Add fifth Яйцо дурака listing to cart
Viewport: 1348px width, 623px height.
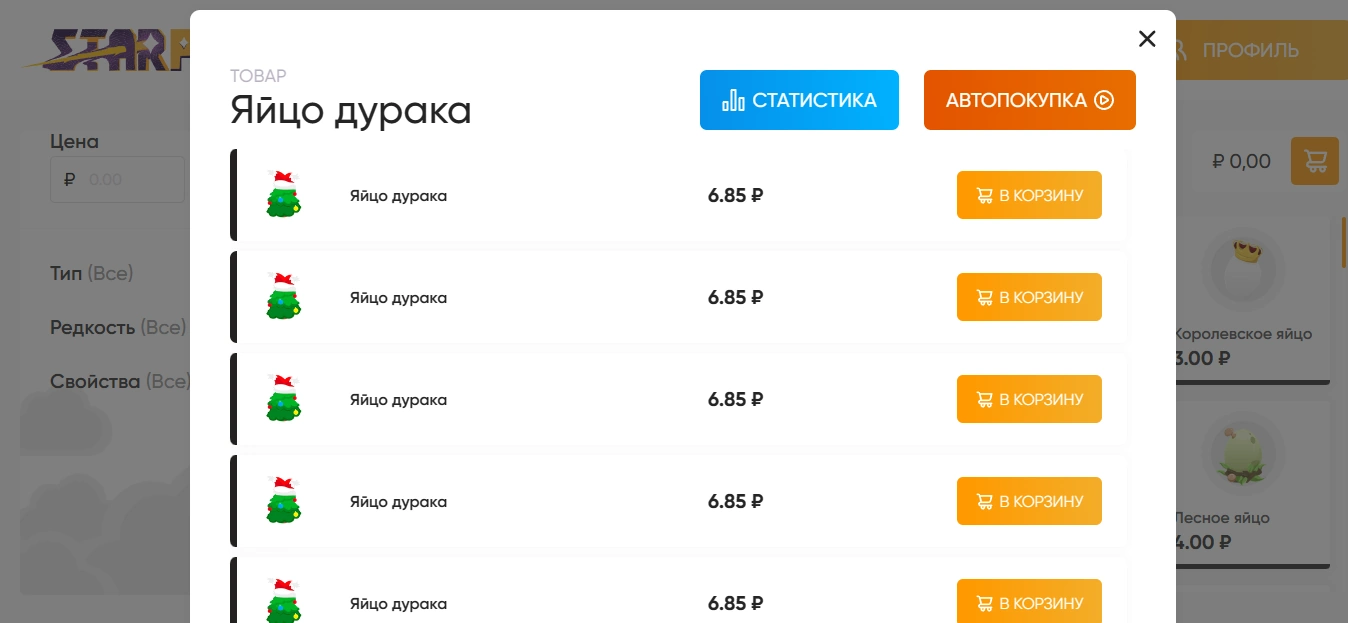click(1029, 603)
